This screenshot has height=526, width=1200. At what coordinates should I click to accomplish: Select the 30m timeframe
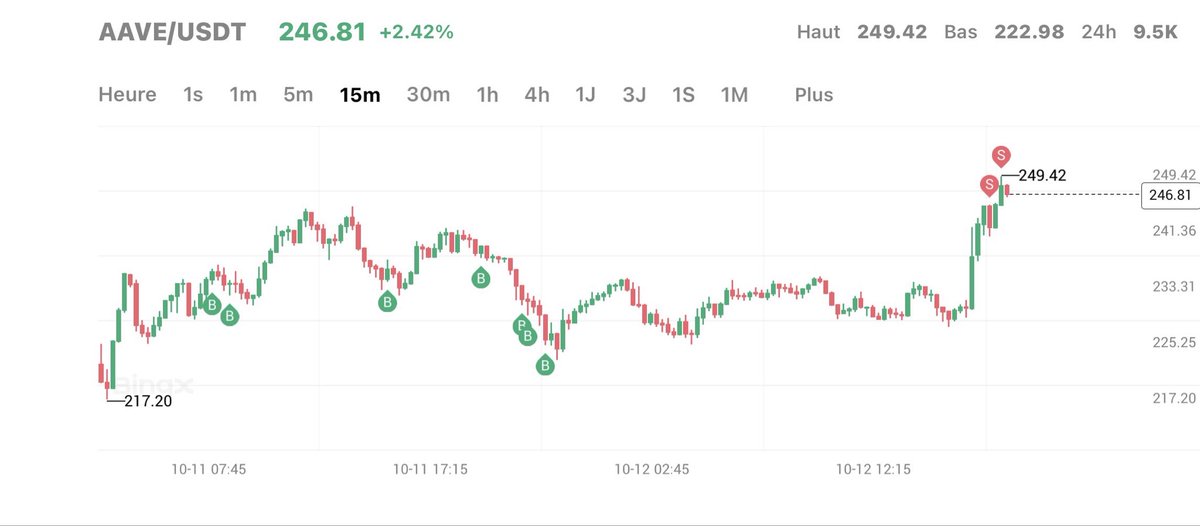[x=428, y=95]
